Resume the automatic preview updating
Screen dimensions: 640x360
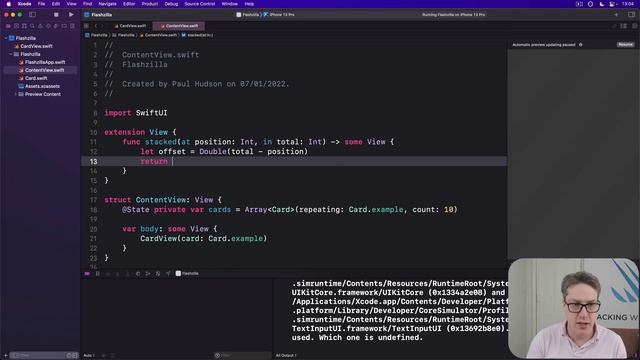(x=625, y=44)
